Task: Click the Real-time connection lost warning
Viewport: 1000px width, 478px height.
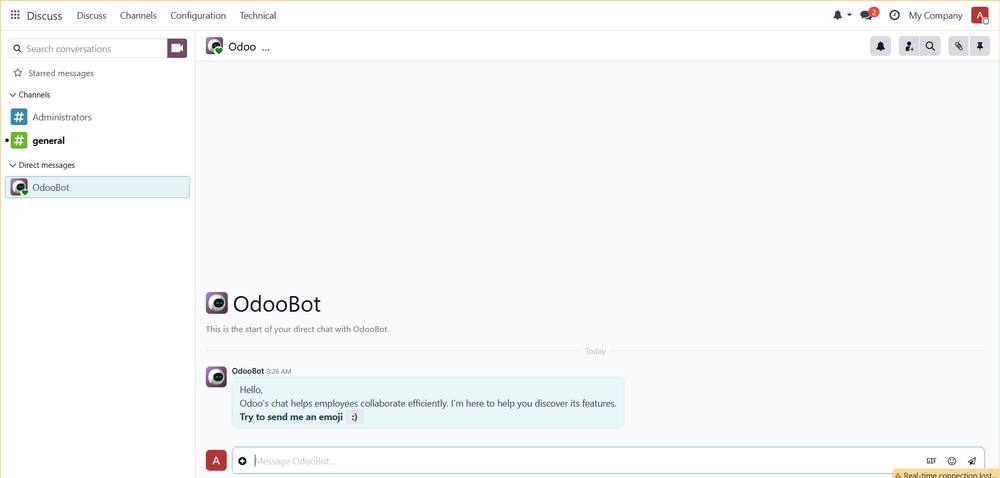Action: point(946,475)
